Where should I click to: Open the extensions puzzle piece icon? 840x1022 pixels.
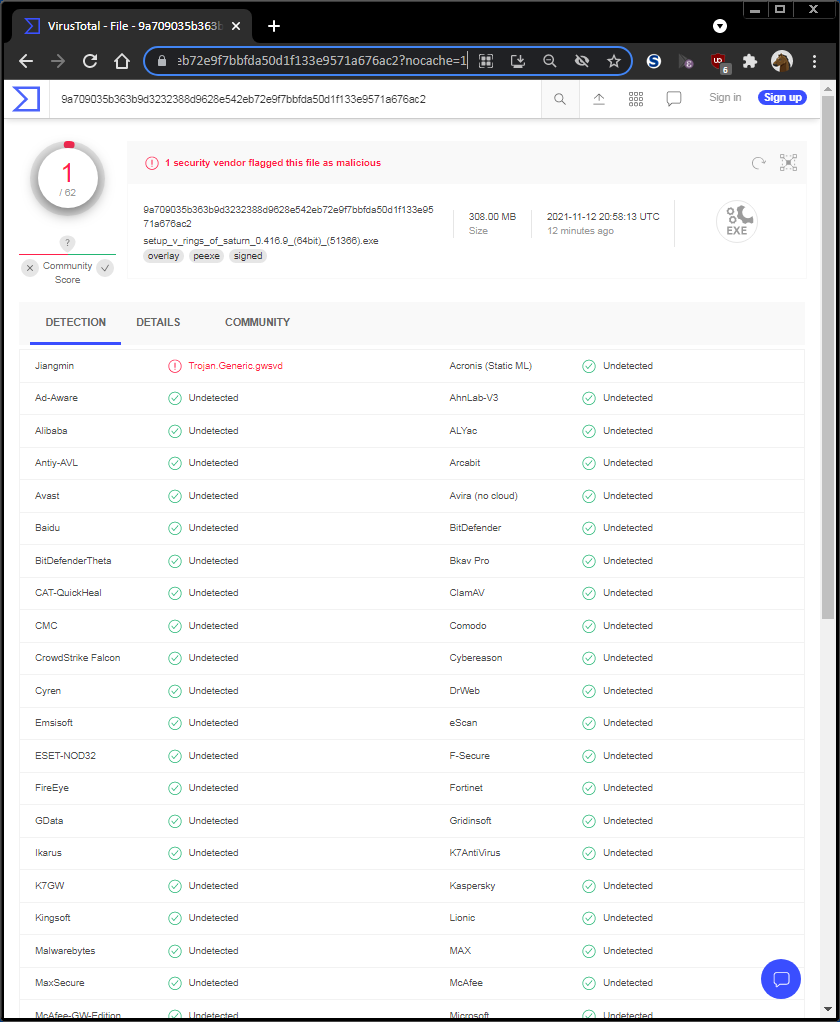tap(750, 61)
